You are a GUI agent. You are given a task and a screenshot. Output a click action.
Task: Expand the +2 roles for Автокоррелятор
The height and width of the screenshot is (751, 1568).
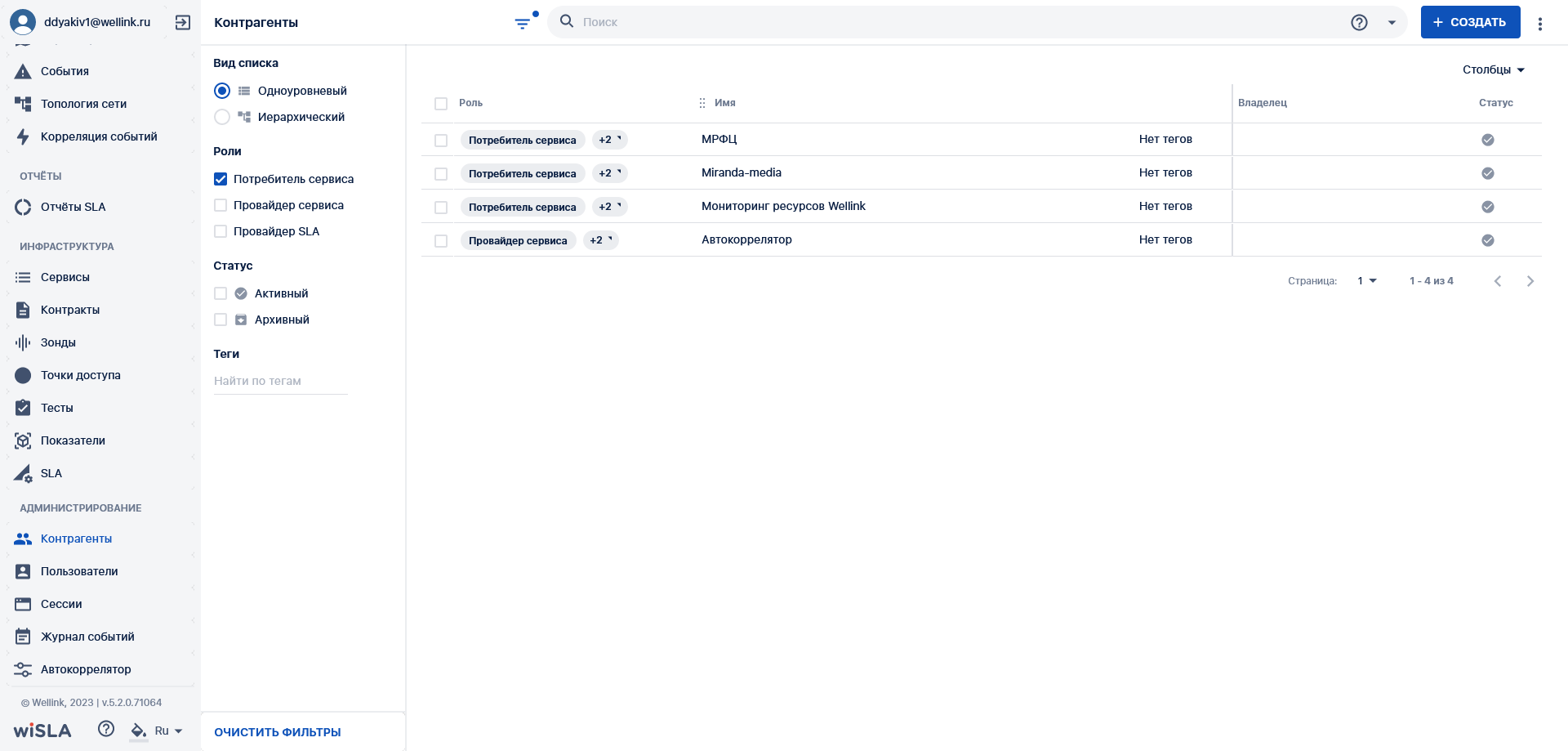pos(600,240)
